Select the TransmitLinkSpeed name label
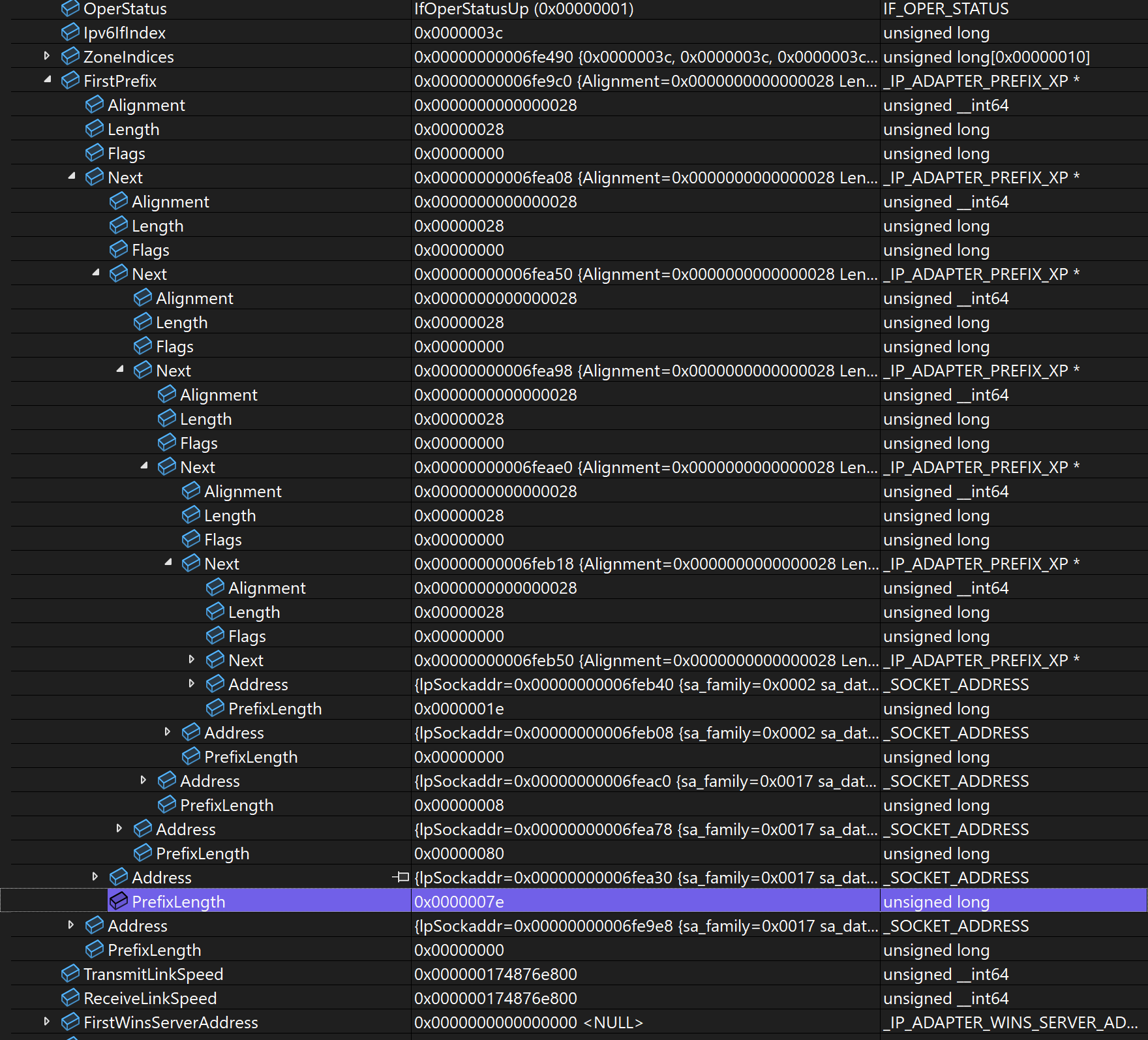Screen dimensions: 1148x1040 point(153,974)
